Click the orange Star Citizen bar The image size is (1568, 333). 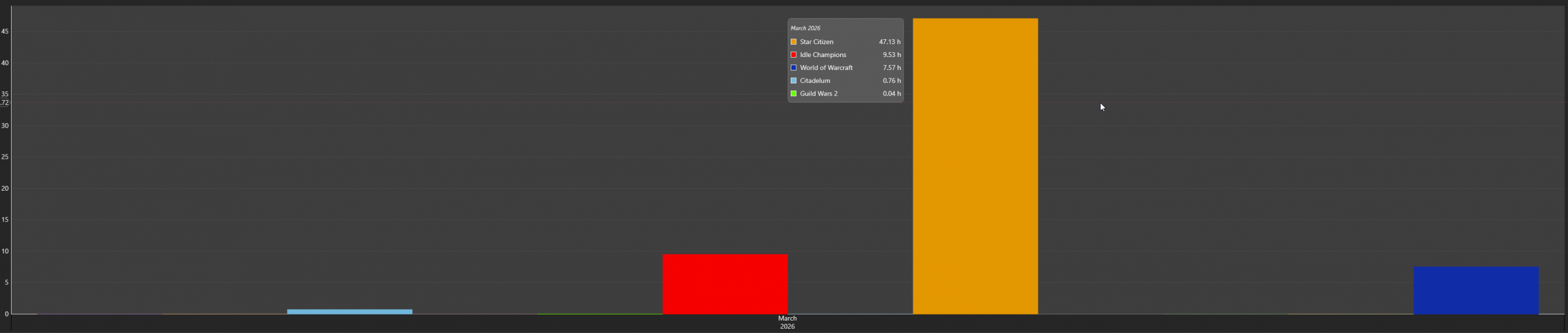[x=975, y=166]
